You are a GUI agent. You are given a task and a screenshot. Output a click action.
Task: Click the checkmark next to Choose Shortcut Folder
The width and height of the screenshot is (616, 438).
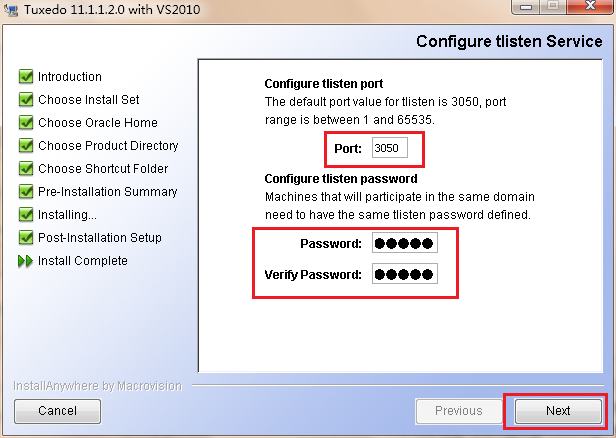coord(26,169)
